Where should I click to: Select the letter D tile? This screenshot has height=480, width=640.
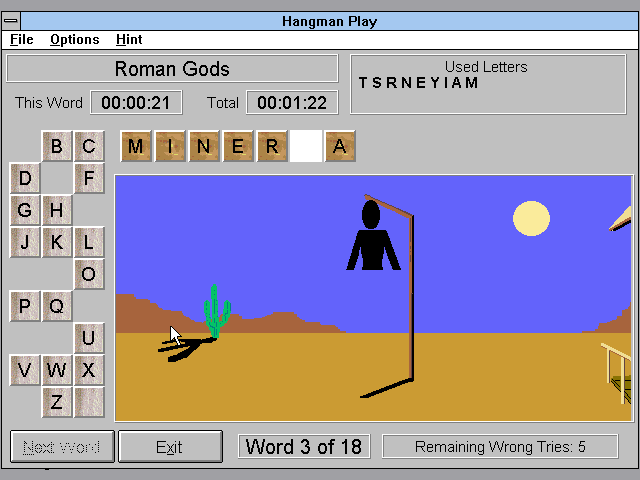[x=25, y=179]
